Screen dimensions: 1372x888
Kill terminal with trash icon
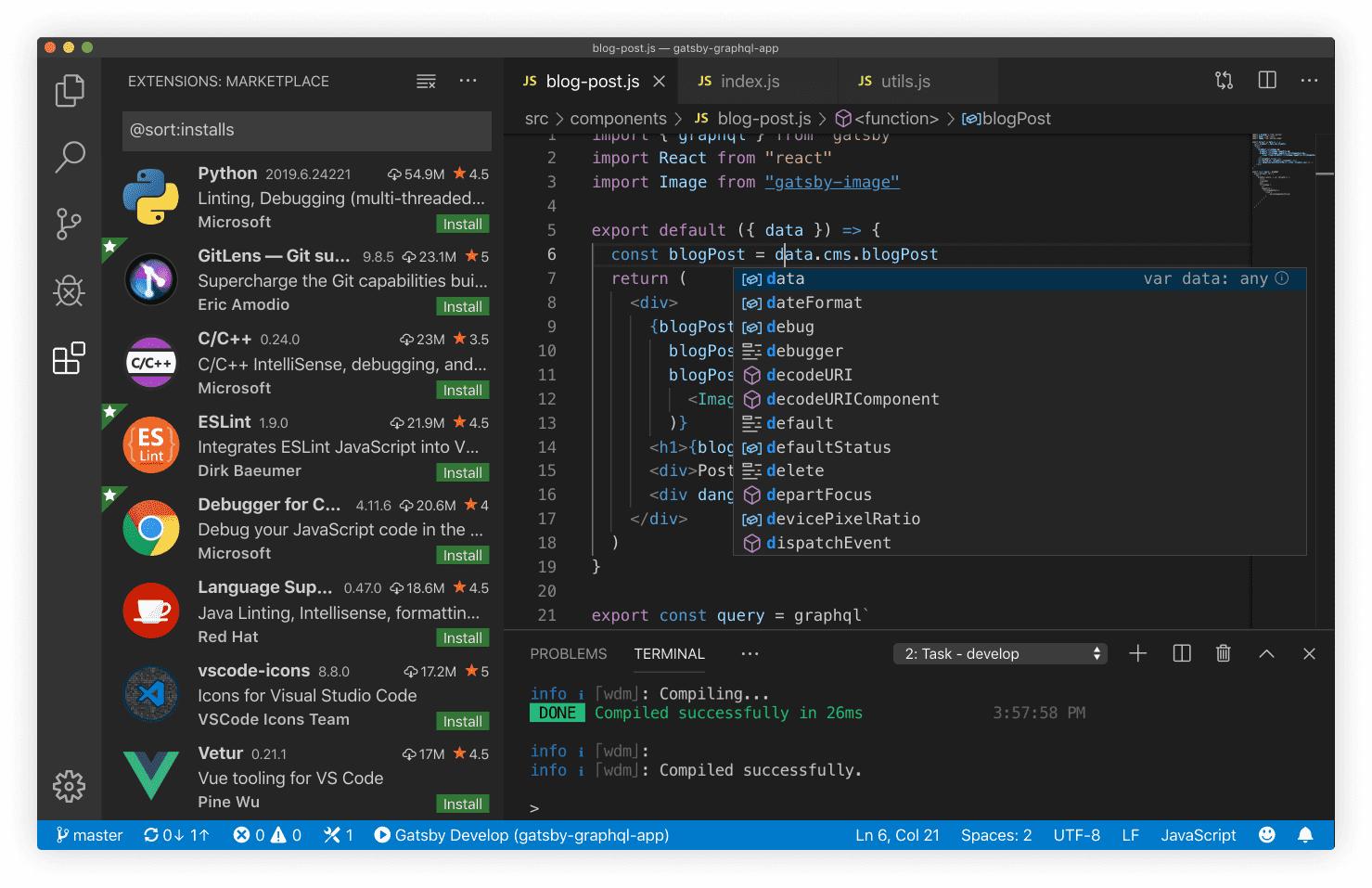[1223, 654]
